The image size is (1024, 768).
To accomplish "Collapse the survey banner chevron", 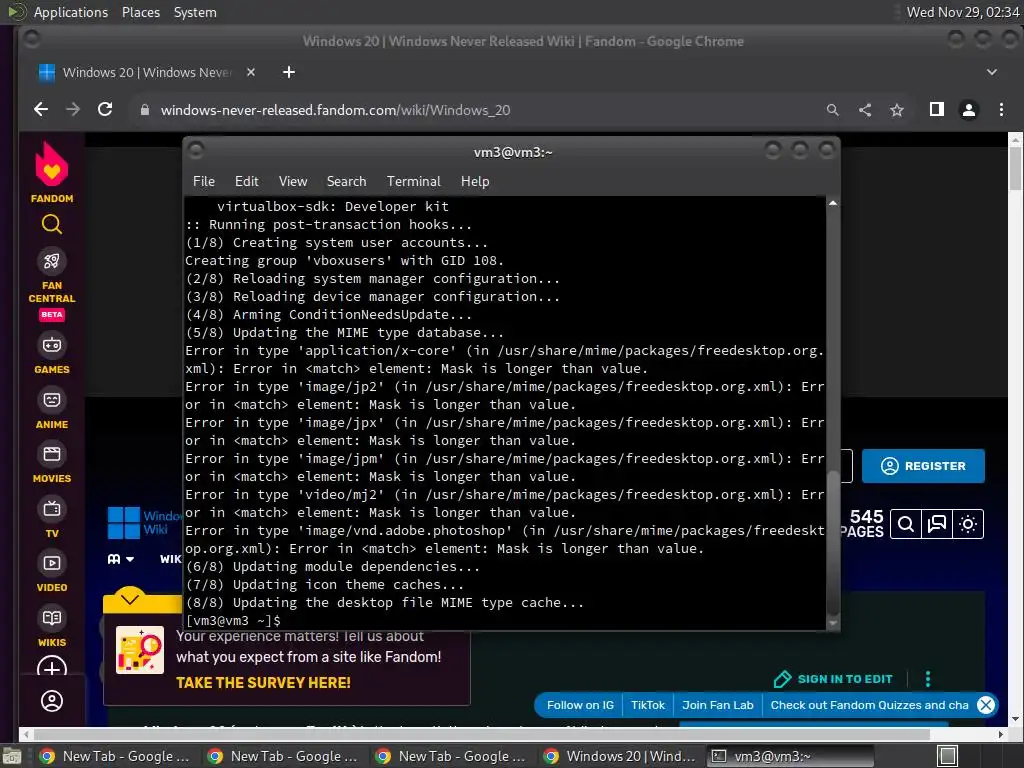I will (130, 599).
